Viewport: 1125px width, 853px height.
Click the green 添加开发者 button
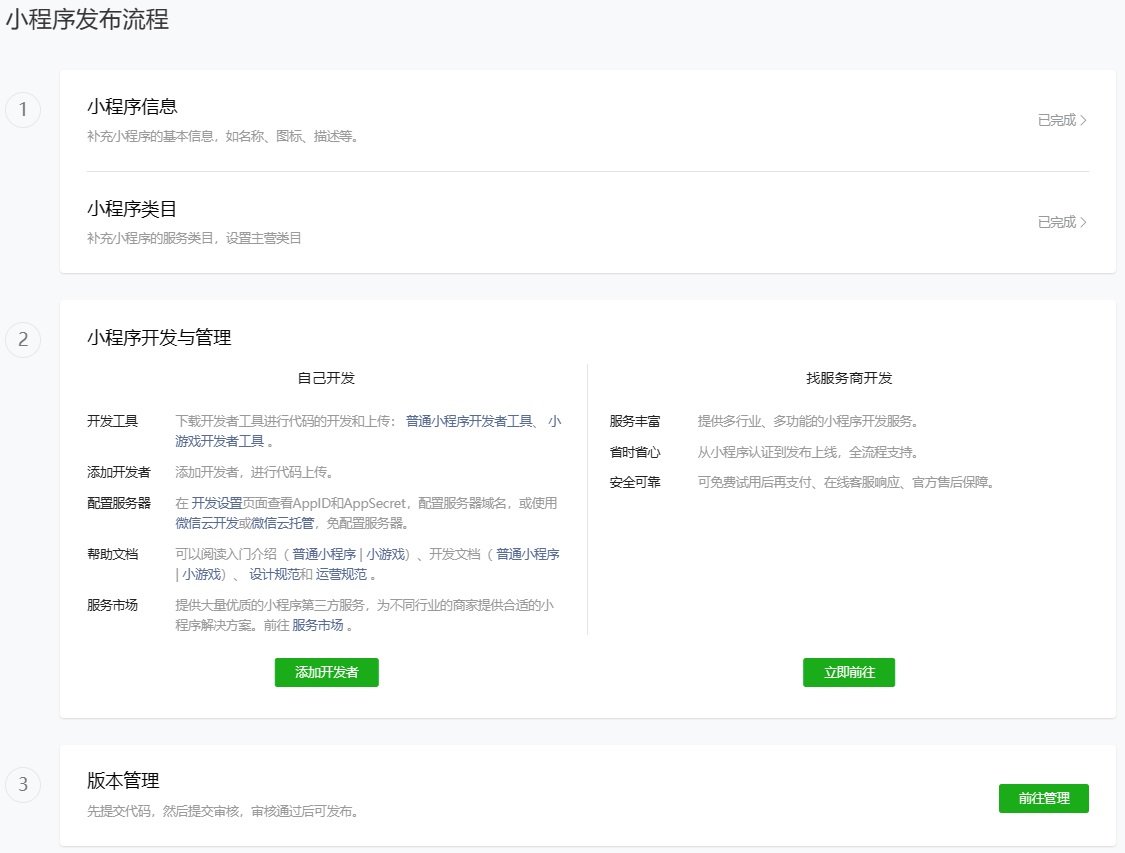click(x=326, y=672)
